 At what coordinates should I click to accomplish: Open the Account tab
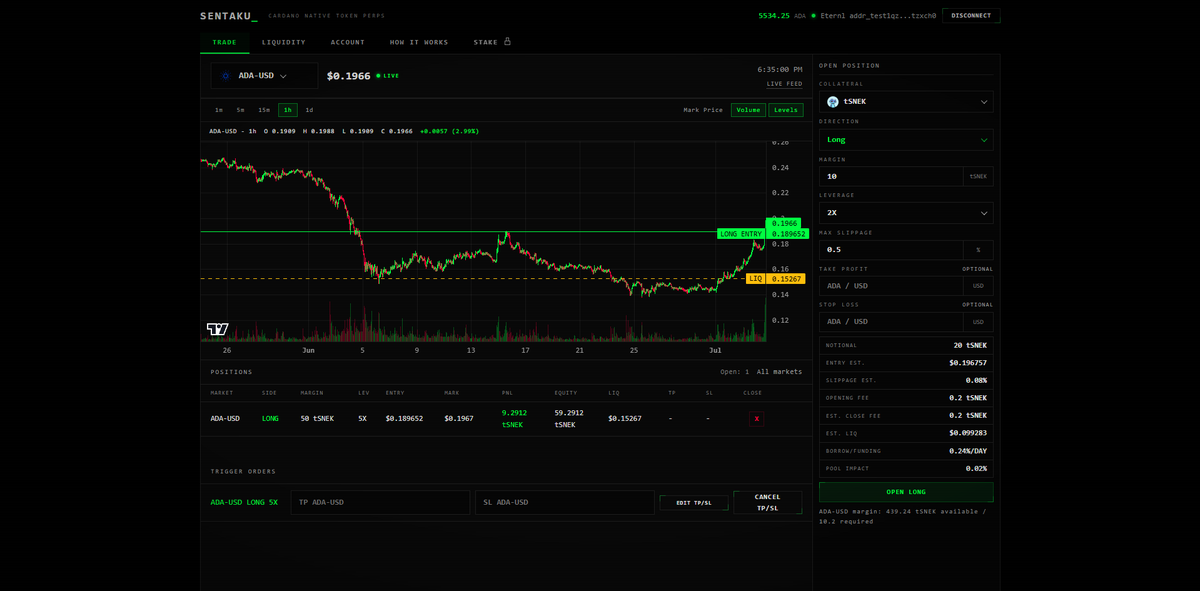(x=348, y=42)
